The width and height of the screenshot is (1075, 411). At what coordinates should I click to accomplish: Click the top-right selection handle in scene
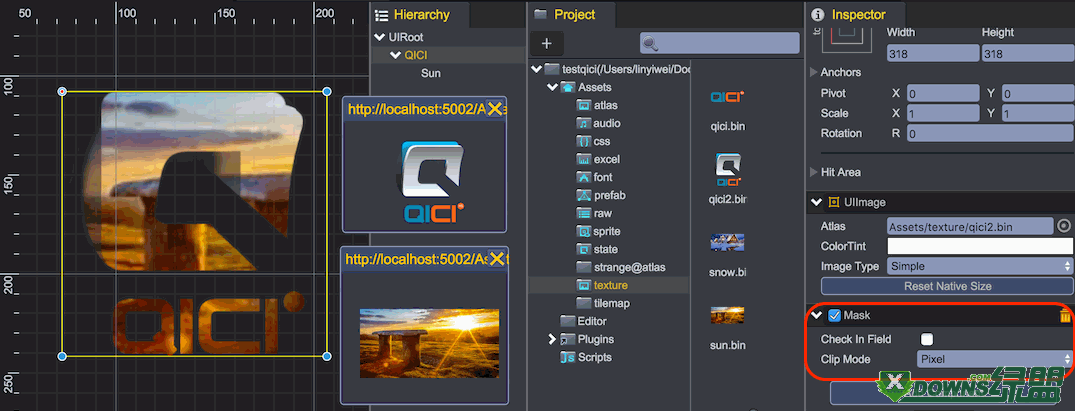(x=327, y=91)
